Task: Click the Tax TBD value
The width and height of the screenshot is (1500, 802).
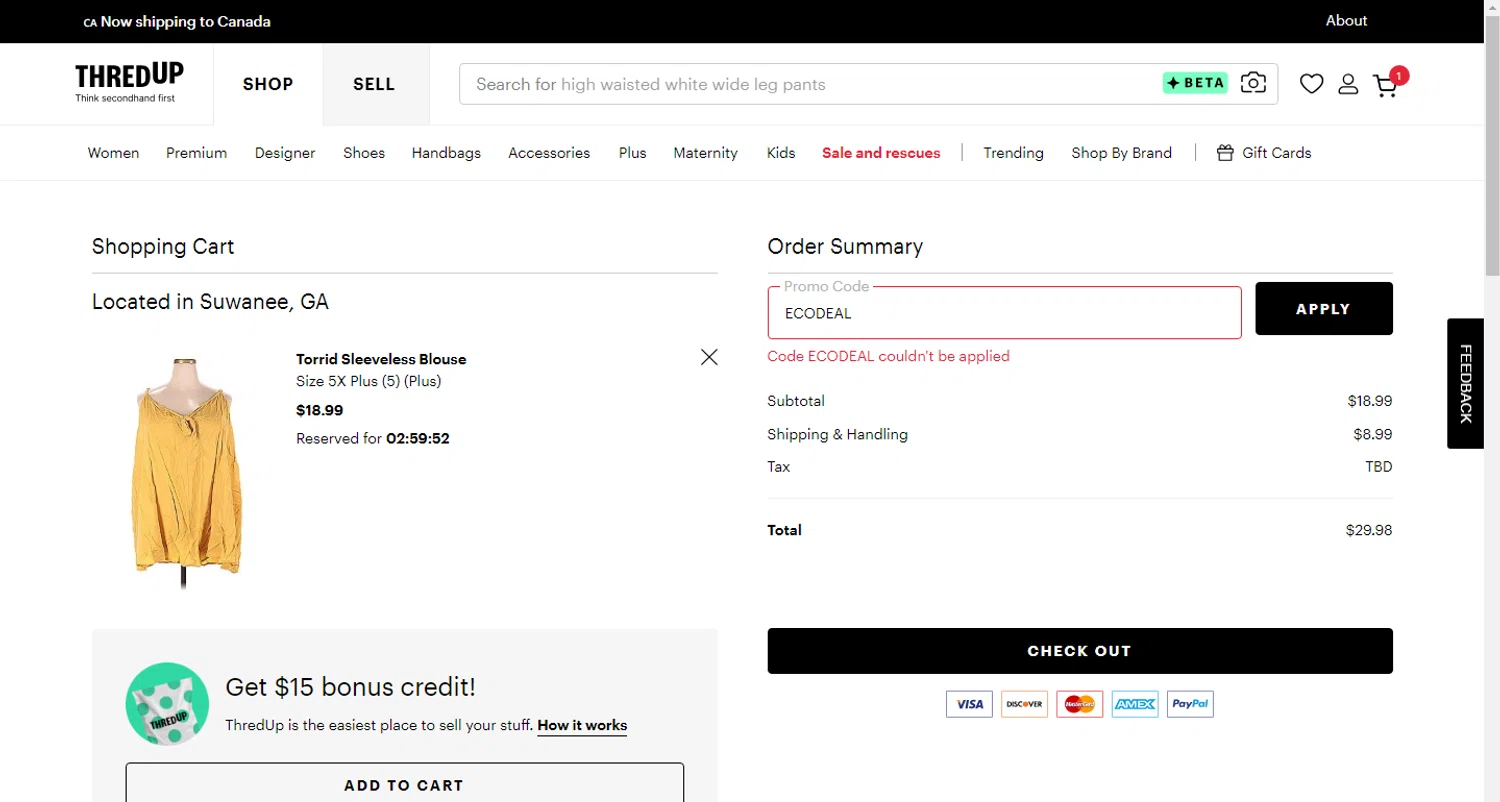Action: [1379, 467]
